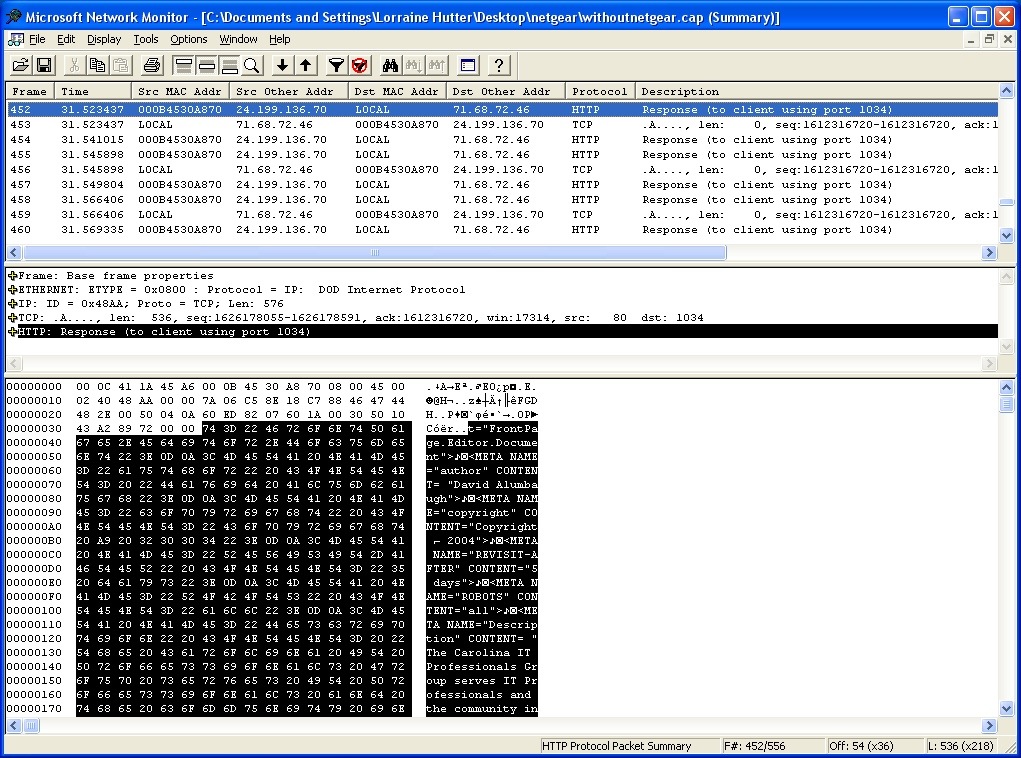Go to previous frame with up arrow
Viewport: 1021px width, 758px height.
[305, 65]
